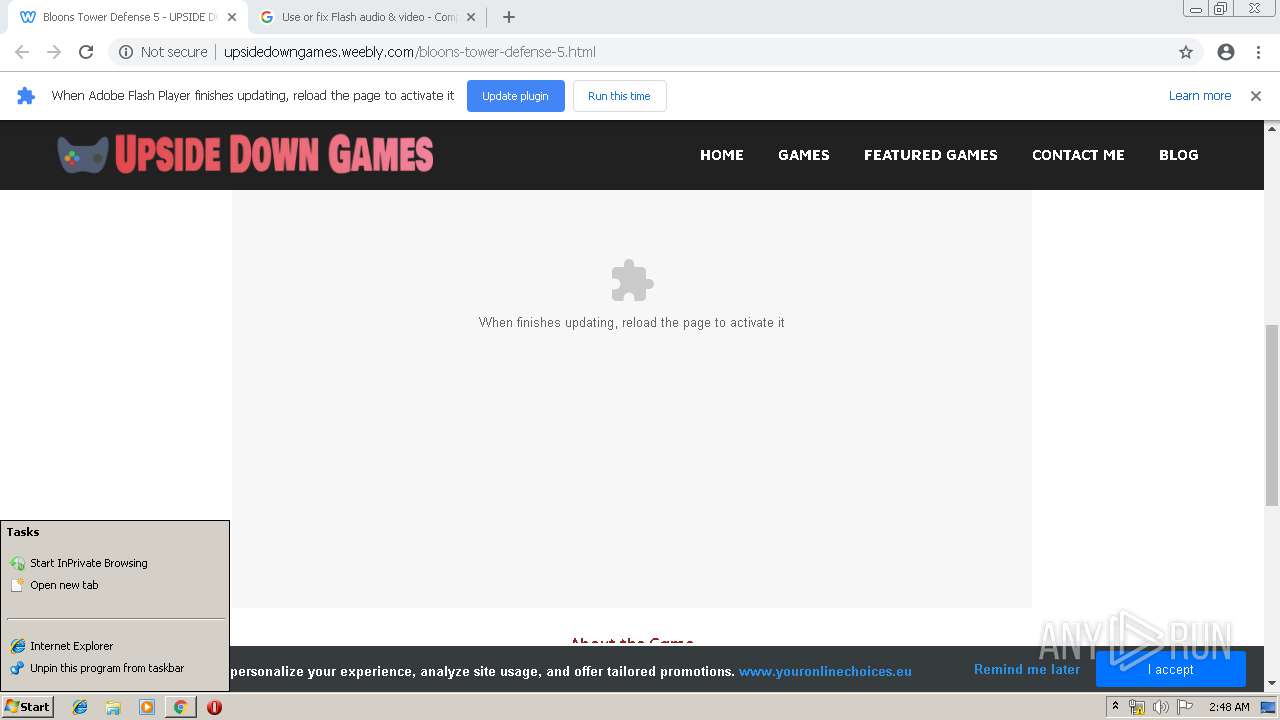Click scrollbar up arrow
1280x720 pixels.
click(x=1272, y=128)
